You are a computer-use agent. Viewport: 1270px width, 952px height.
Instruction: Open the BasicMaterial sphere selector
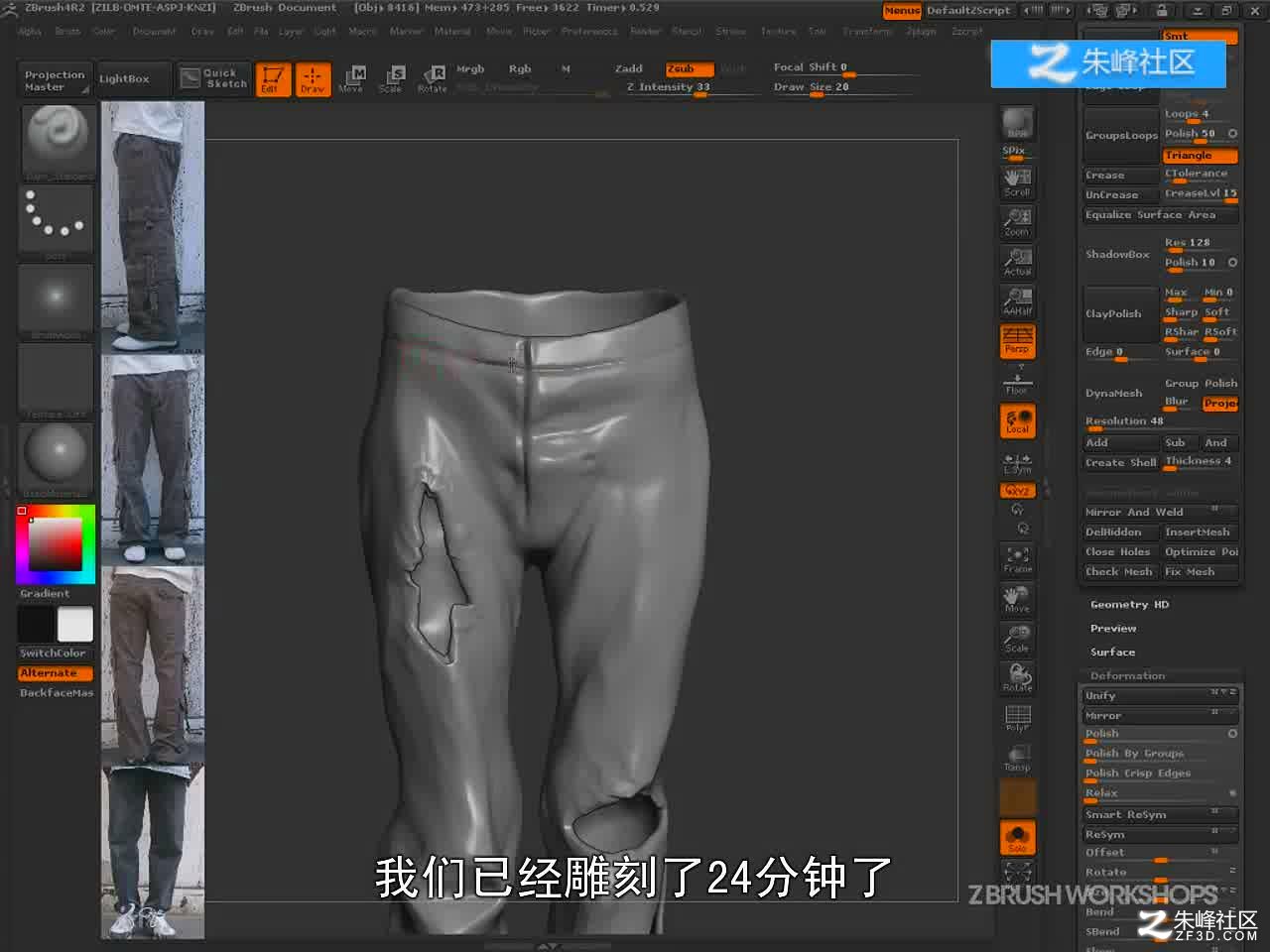pyautogui.click(x=57, y=459)
